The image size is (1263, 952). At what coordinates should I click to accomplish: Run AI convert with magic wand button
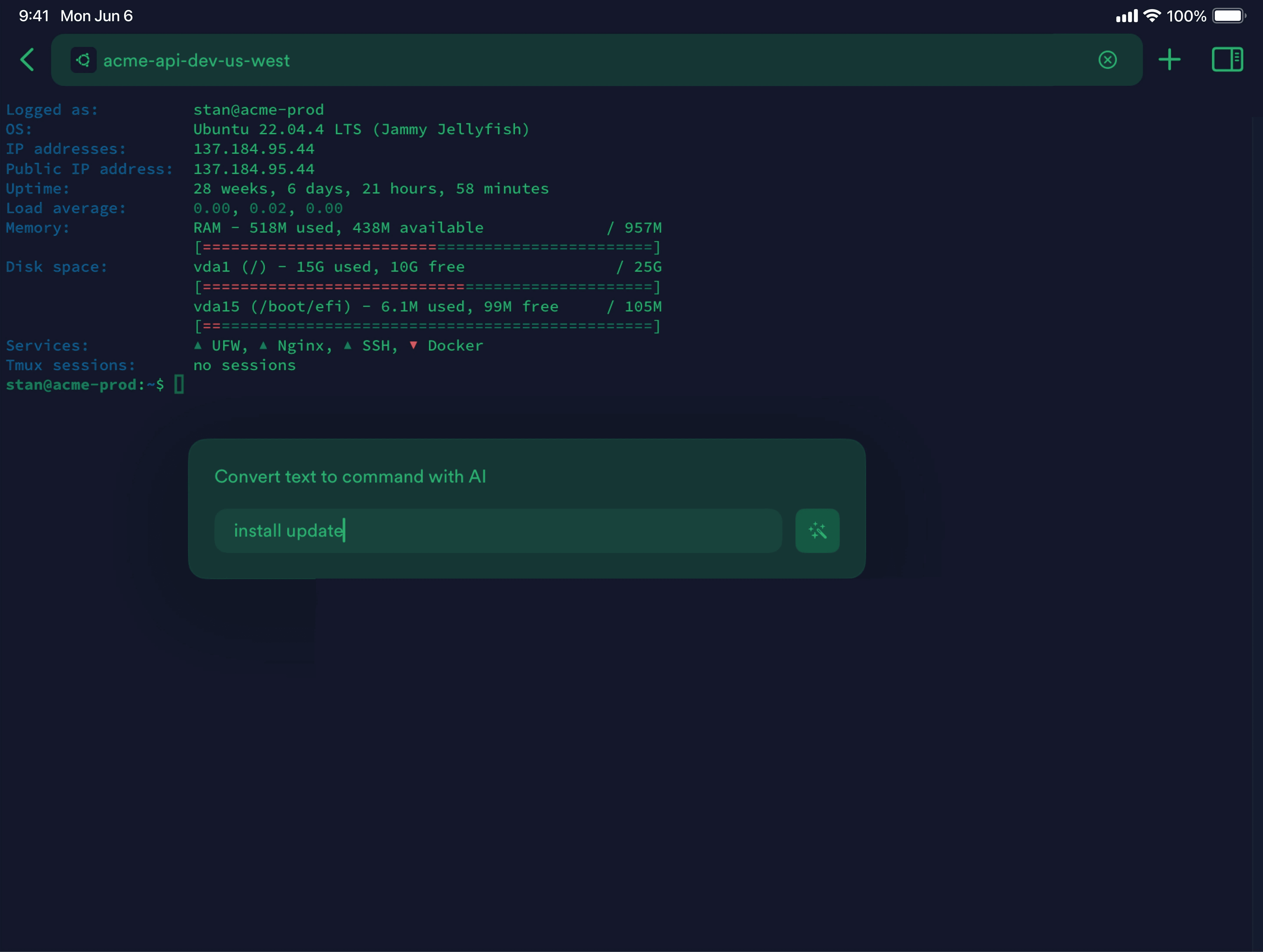tap(817, 531)
